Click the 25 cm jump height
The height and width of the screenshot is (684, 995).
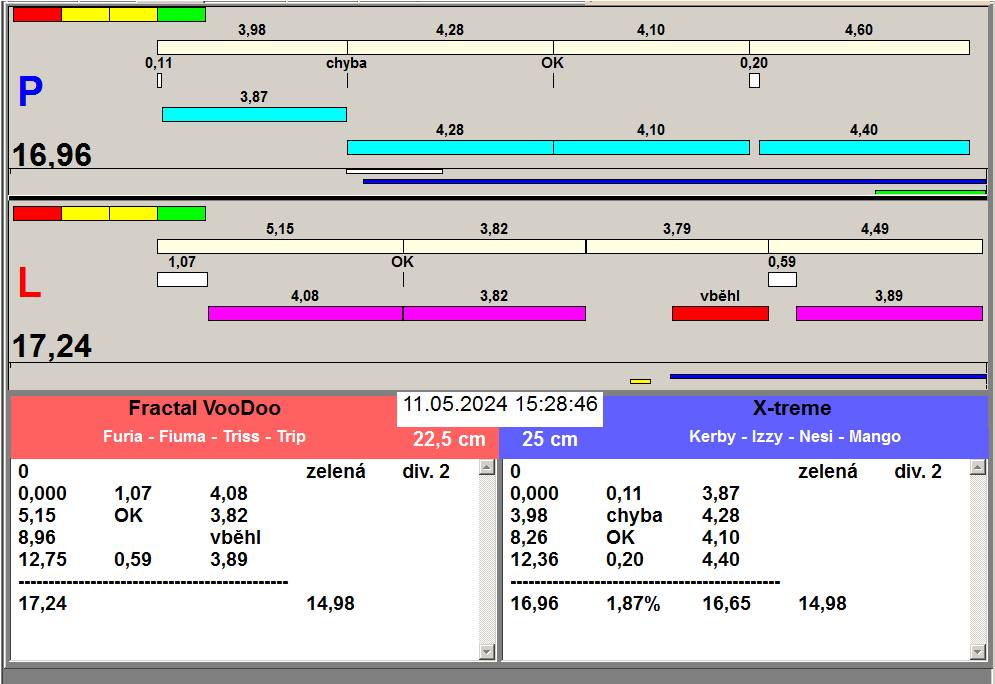click(550, 439)
